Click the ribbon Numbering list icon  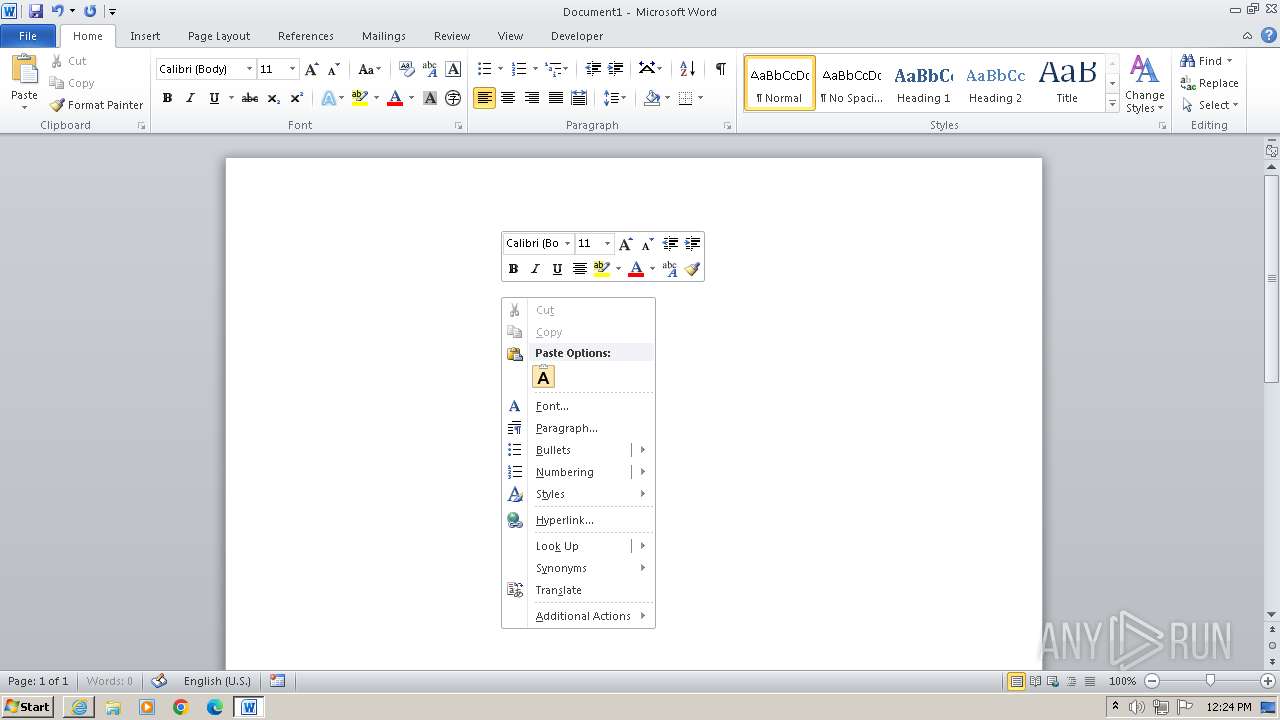519,69
